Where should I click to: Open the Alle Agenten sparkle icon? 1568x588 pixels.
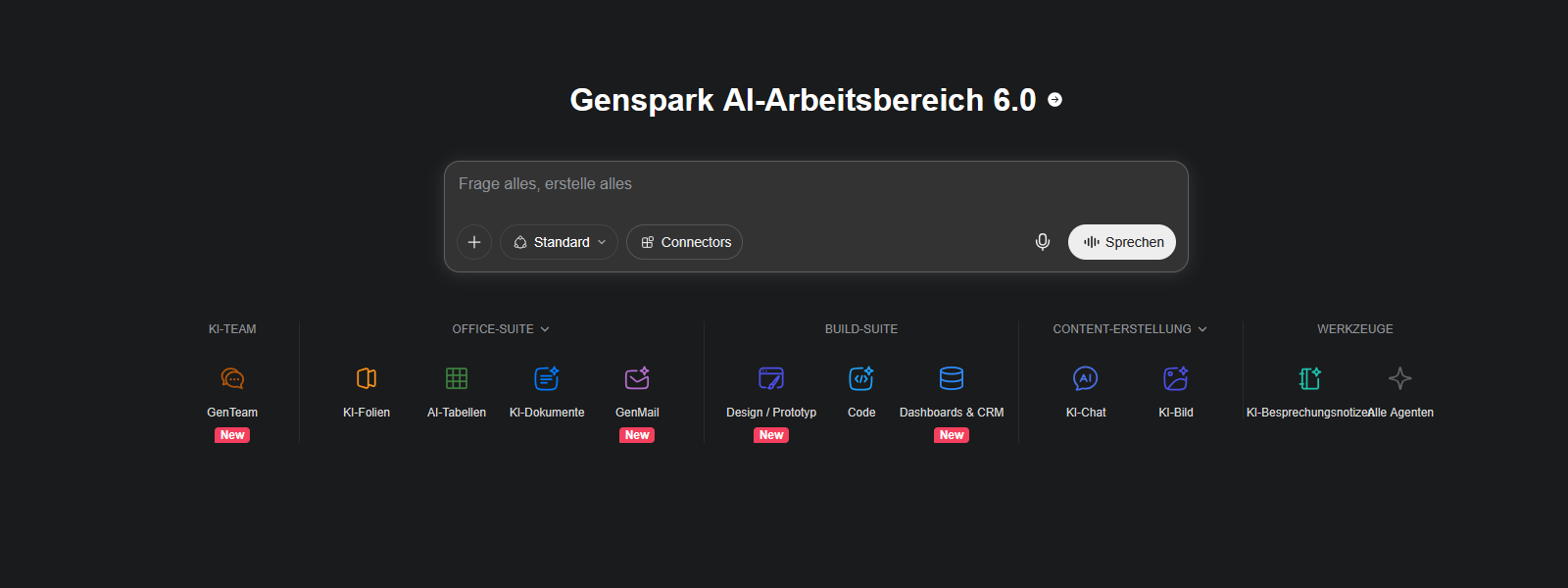click(x=1400, y=378)
